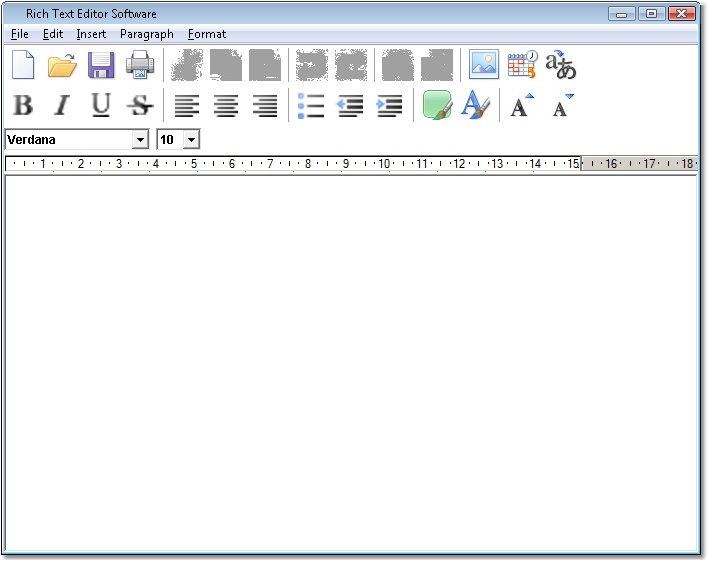Toggle italic formatting
The image size is (708, 562).
[x=62, y=105]
